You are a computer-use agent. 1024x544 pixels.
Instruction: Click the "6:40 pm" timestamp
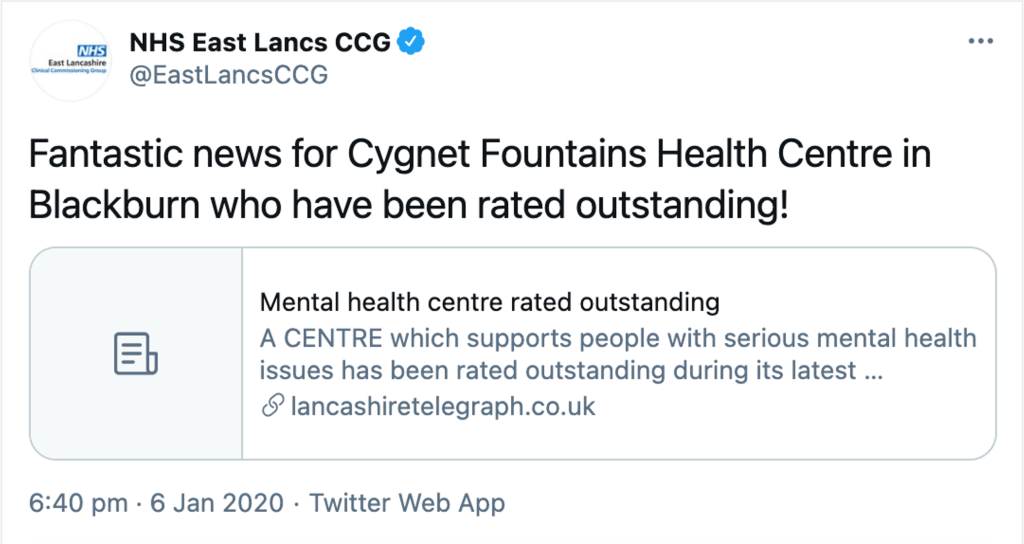(79, 502)
